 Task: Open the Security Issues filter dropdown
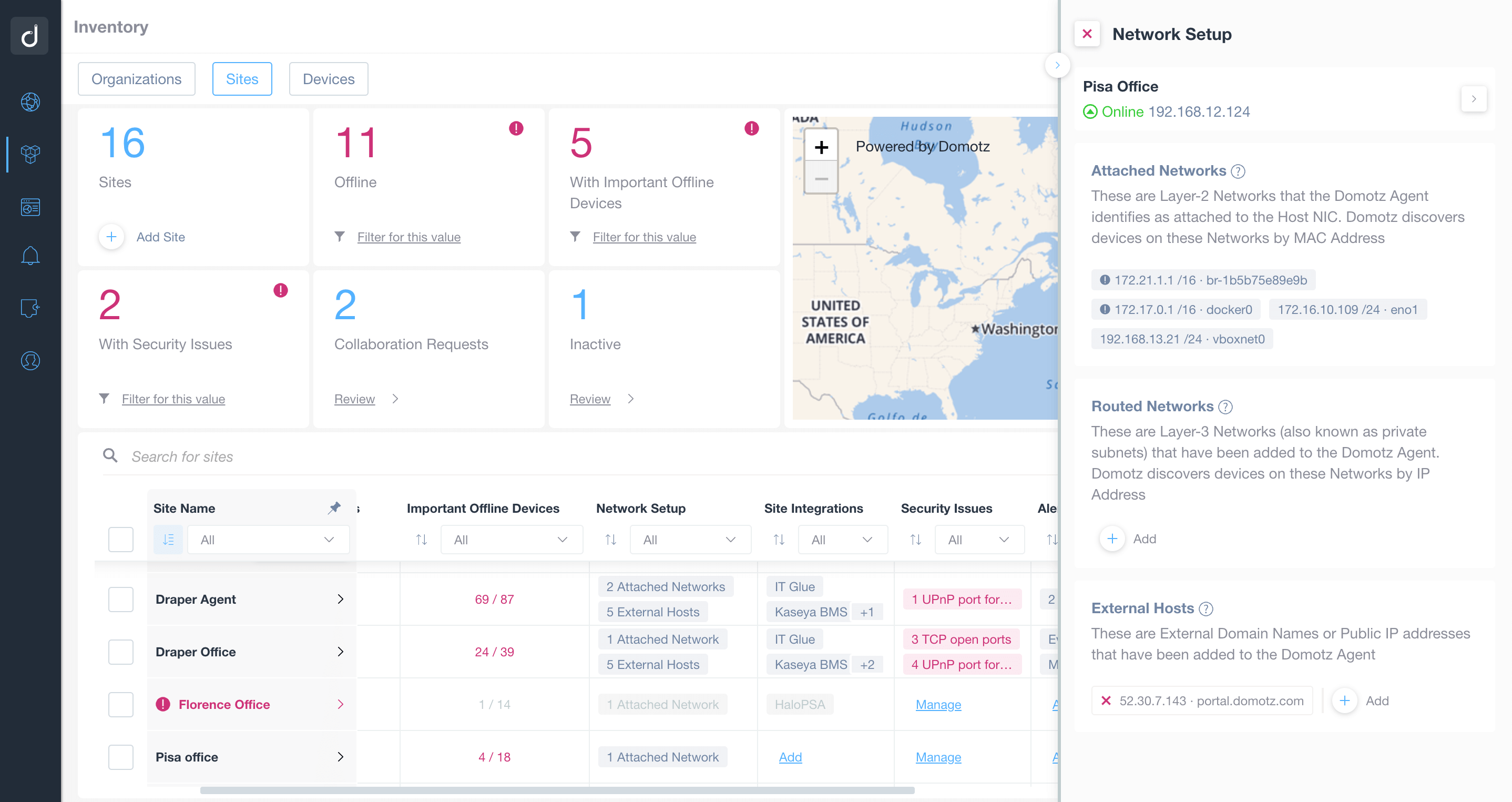(979, 540)
